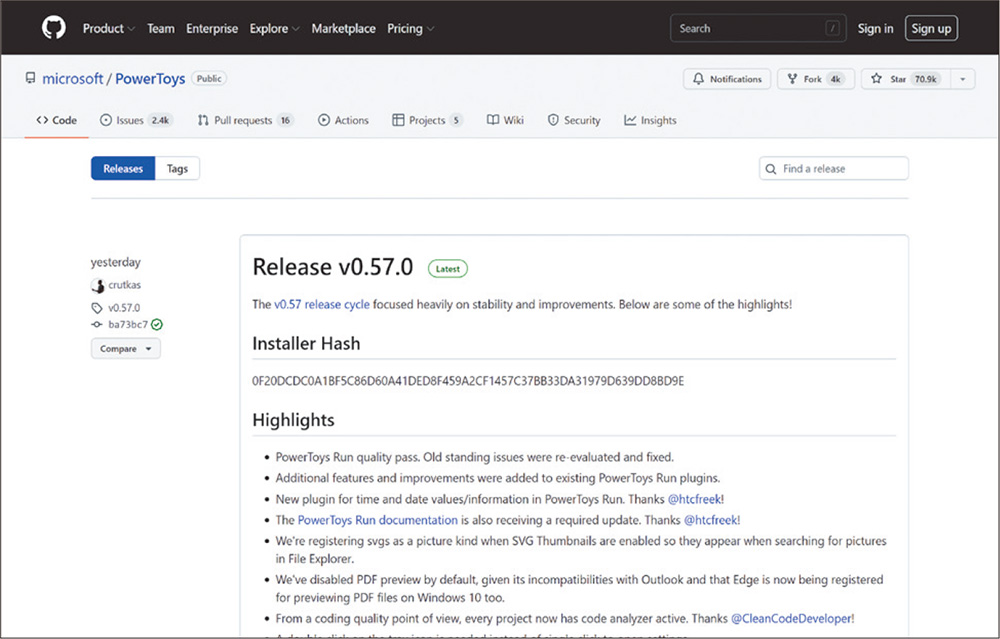The image size is (1000, 639).
Task: Open the microsoft owner link
Action: (73, 78)
